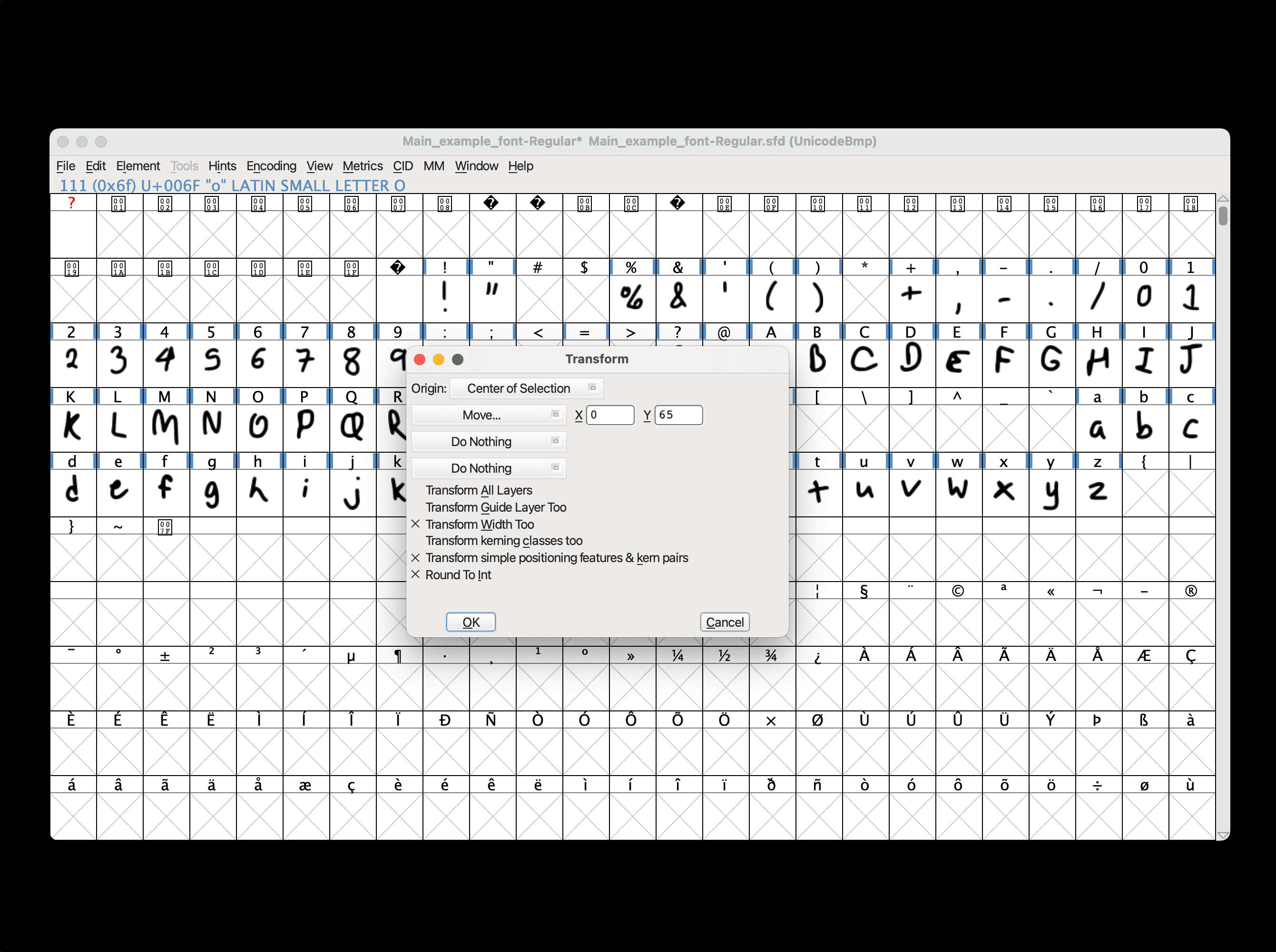Open the Edit menu
This screenshot has height=952, width=1276.
click(95, 166)
